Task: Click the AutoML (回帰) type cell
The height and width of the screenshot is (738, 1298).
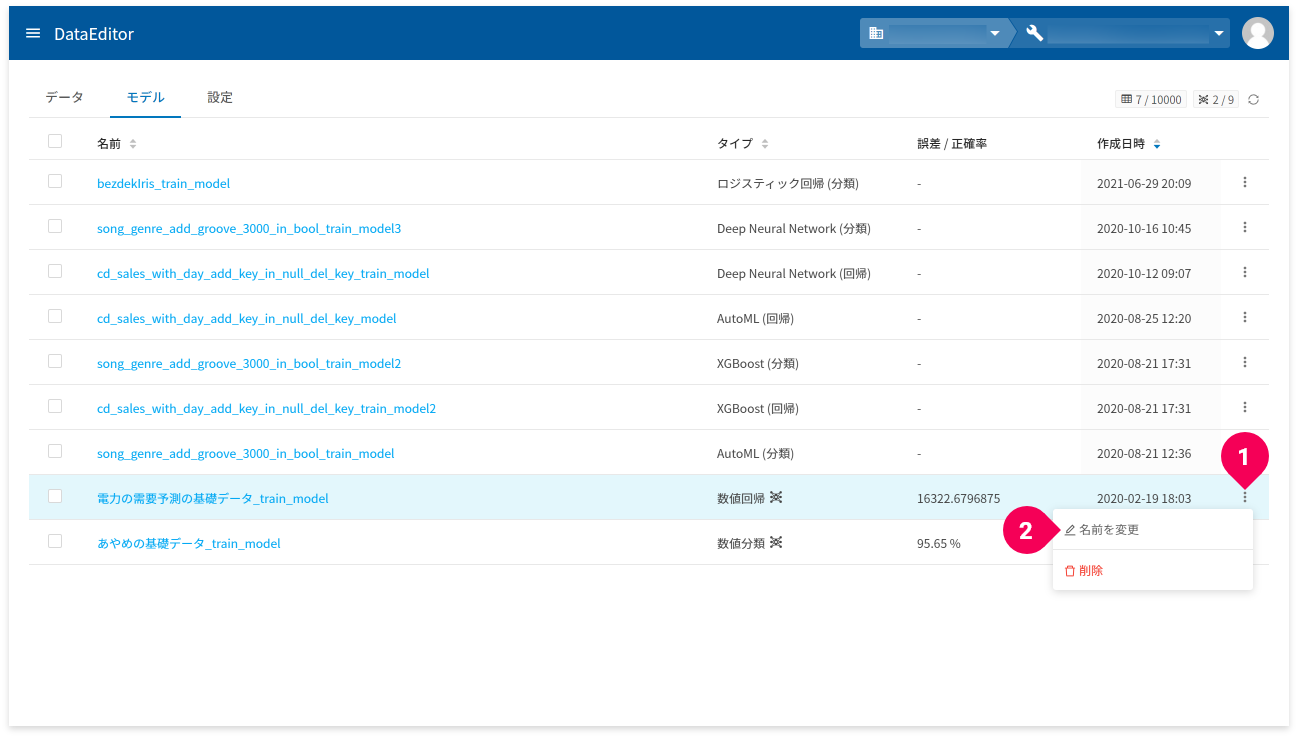Action: click(x=755, y=319)
